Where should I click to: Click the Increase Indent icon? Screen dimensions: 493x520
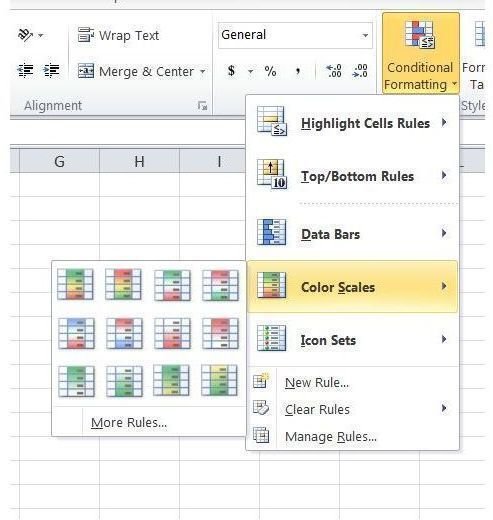pyautogui.click(x=51, y=71)
